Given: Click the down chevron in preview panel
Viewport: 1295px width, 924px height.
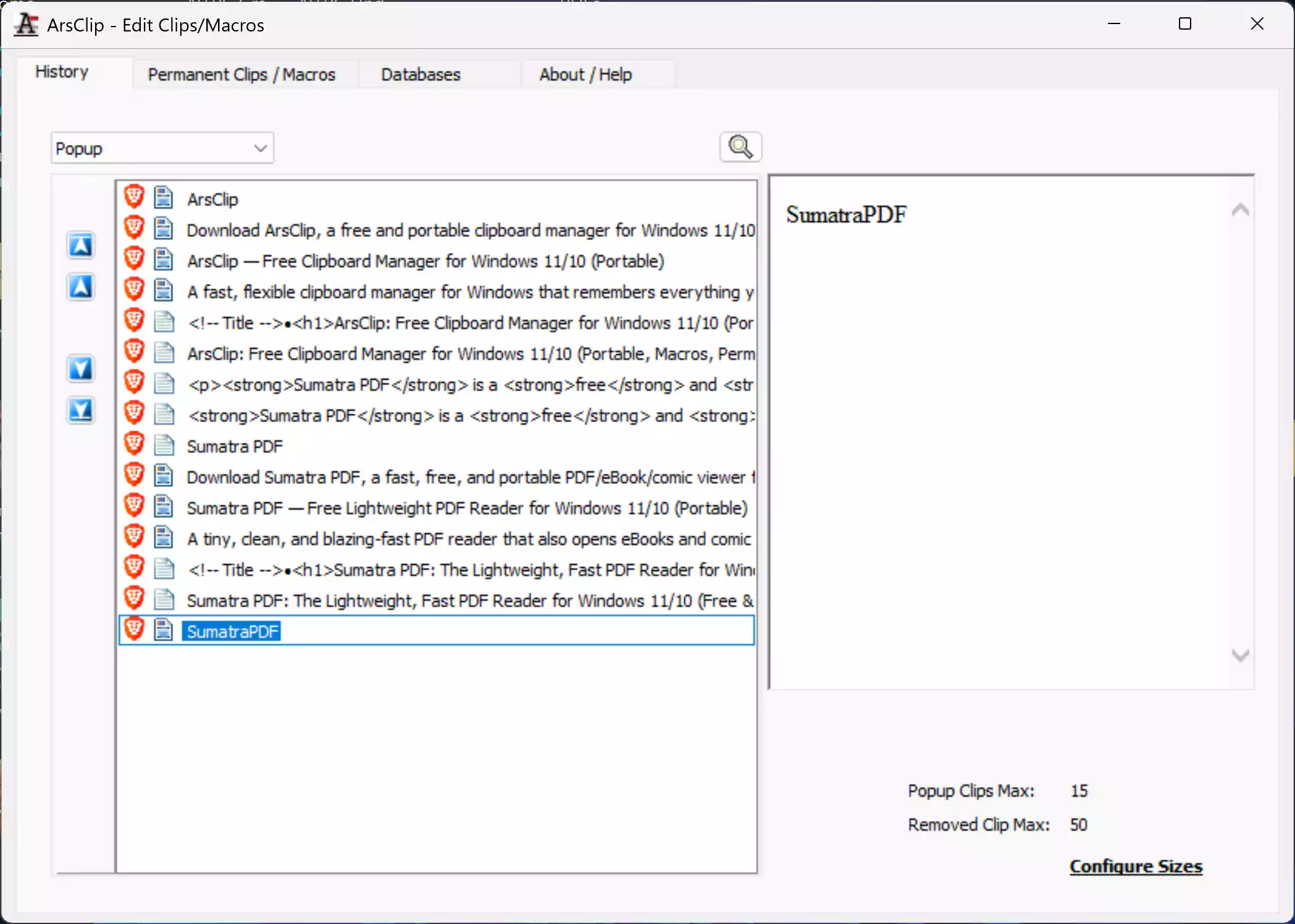Looking at the screenshot, I should click(x=1239, y=656).
